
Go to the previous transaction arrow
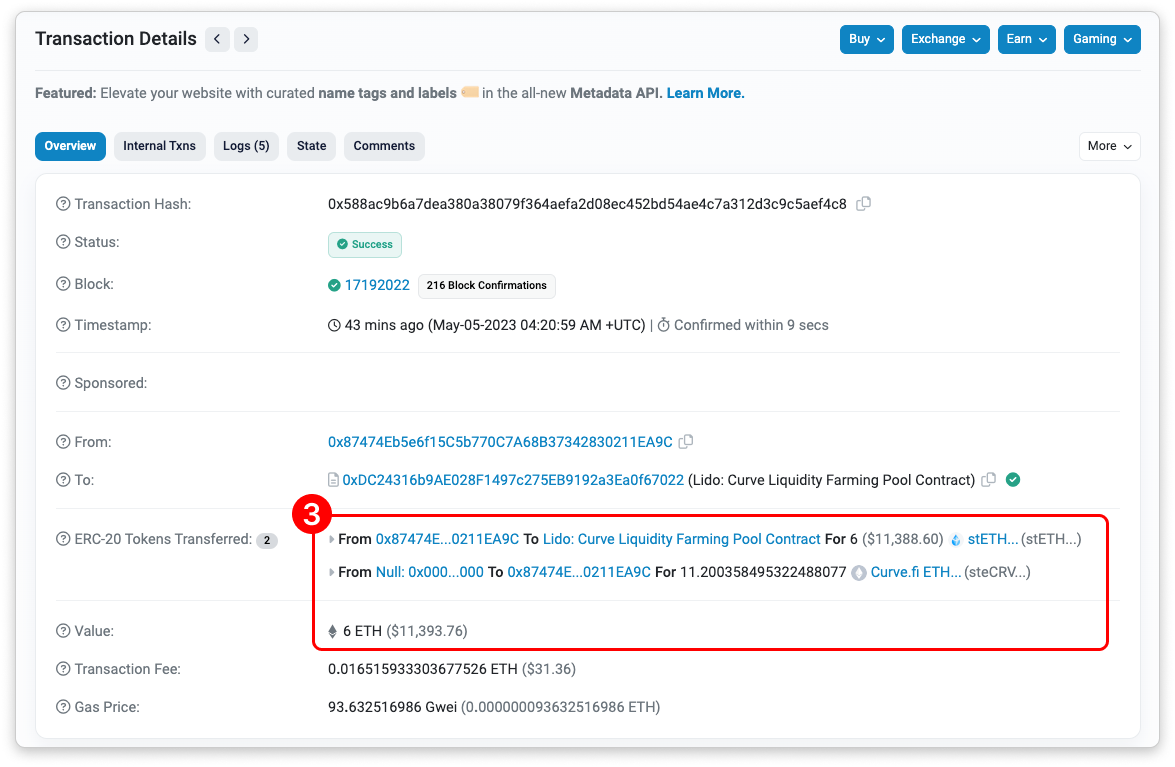(x=217, y=39)
